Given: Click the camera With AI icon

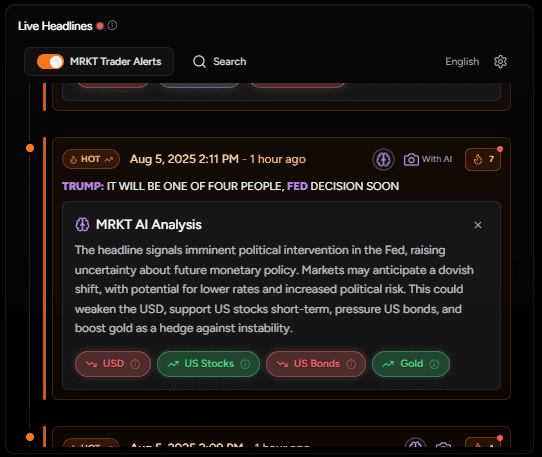Looking at the screenshot, I should [x=411, y=159].
